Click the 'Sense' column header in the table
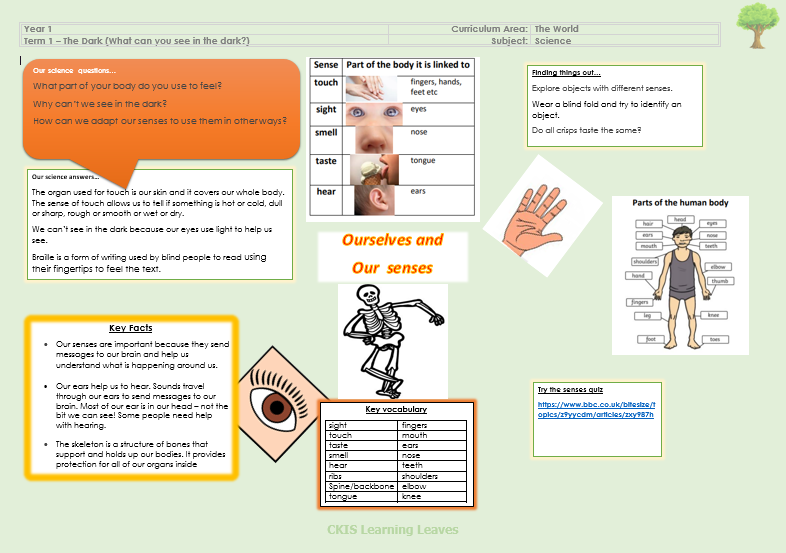 click(326, 65)
